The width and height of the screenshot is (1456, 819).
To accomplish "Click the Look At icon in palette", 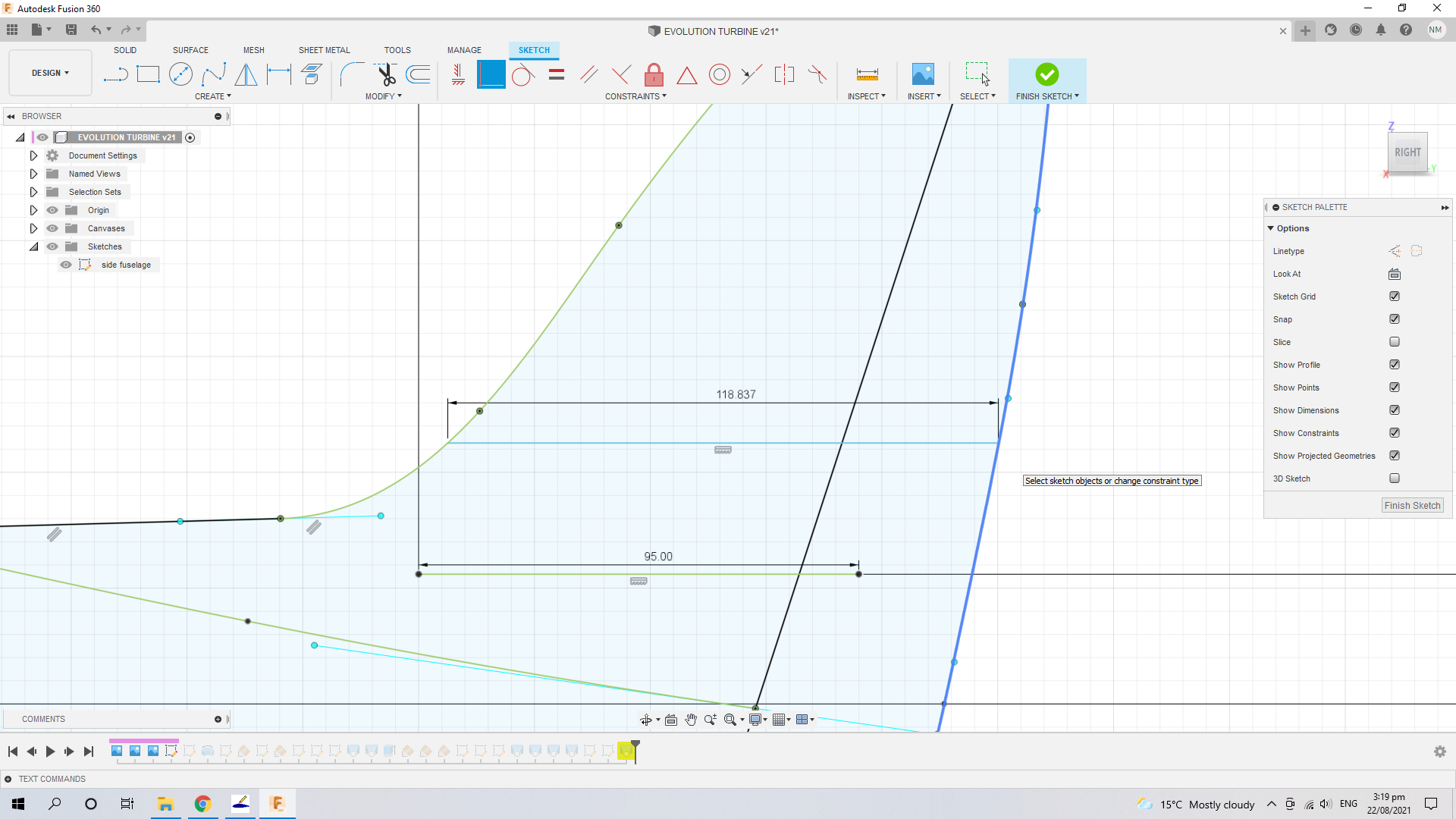I will 1394,274.
